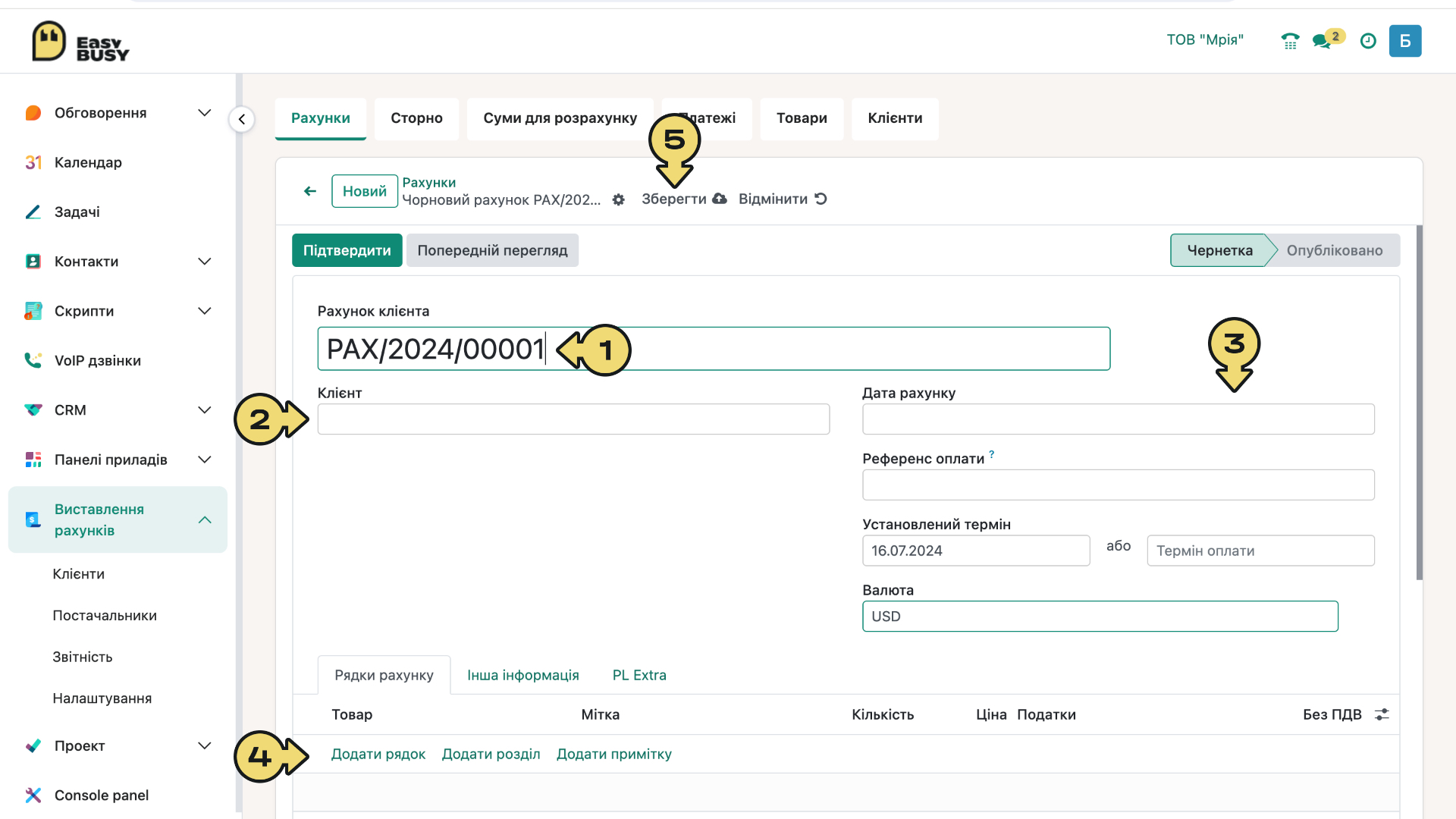1456x819 pixels.
Task: Open column settings icon next to Без ПДВ
Action: (x=1382, y=714)
